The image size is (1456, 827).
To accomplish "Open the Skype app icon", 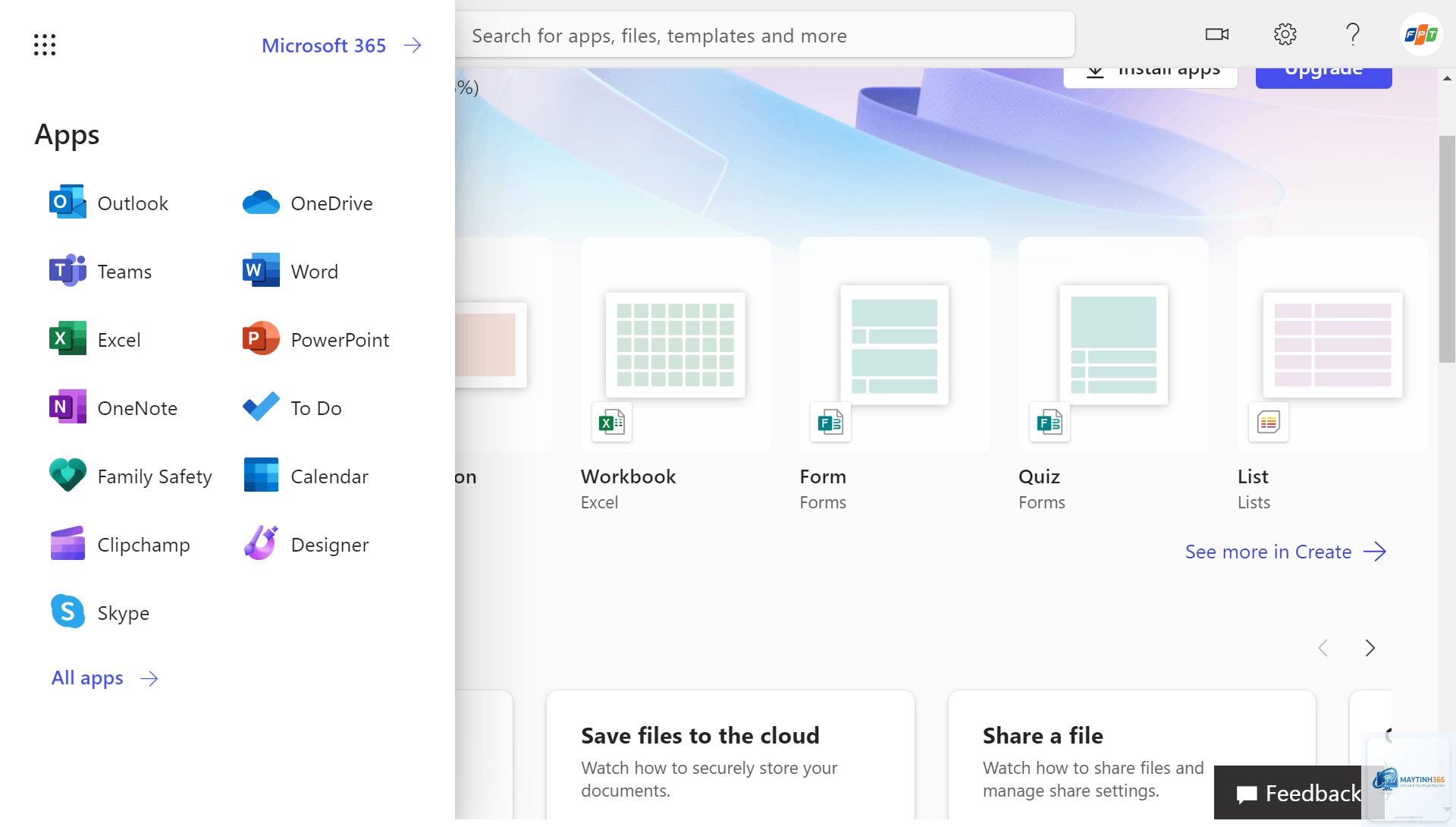I will [67, 612].
